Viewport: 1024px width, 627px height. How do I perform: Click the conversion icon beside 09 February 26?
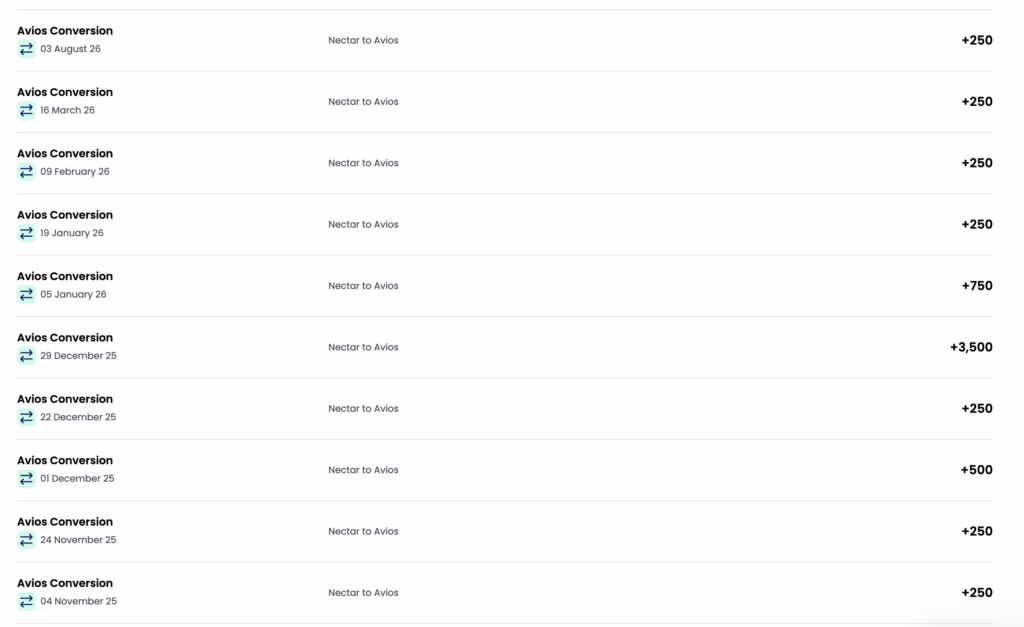[26, 172]
